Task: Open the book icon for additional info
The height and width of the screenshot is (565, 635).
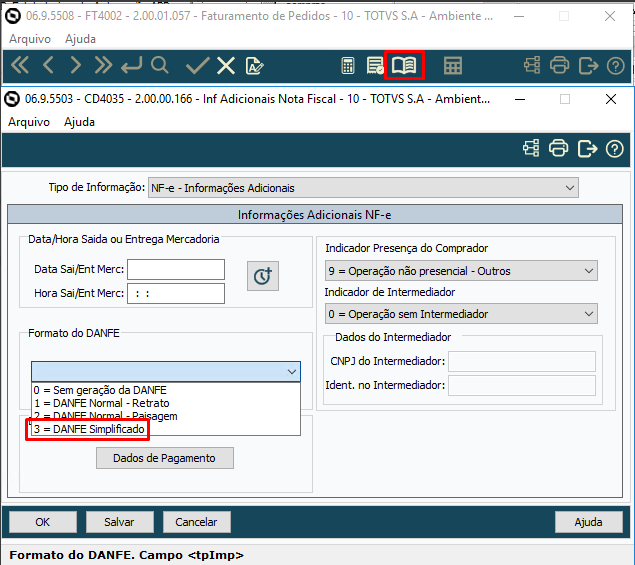Action: pos(404,65)
